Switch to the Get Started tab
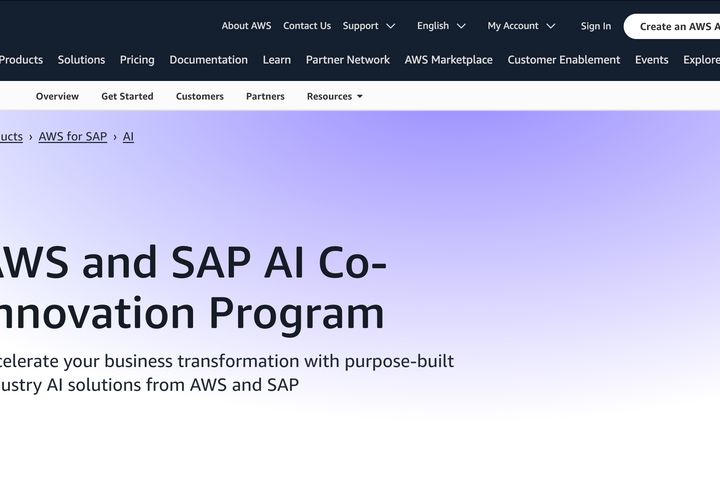The image size is (720, 480). (x=127, y=96)
